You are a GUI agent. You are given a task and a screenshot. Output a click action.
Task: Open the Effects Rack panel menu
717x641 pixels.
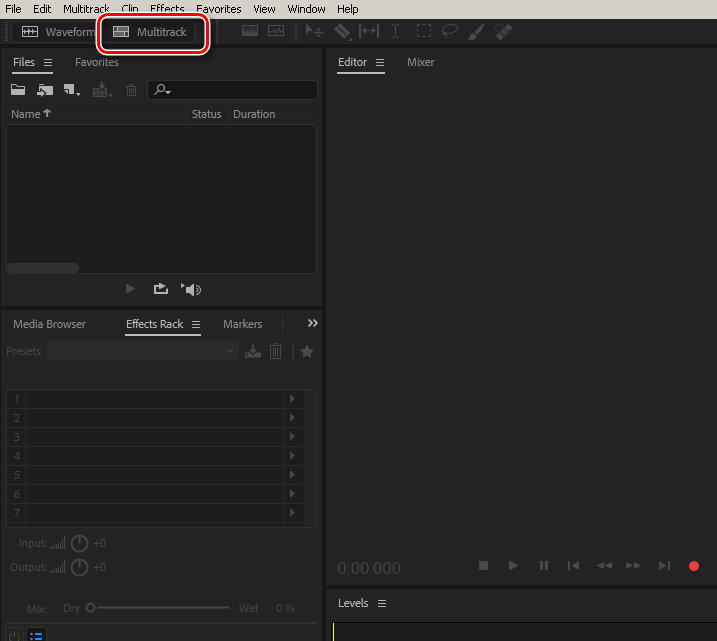pyautogui.click(x=196, y=324)
